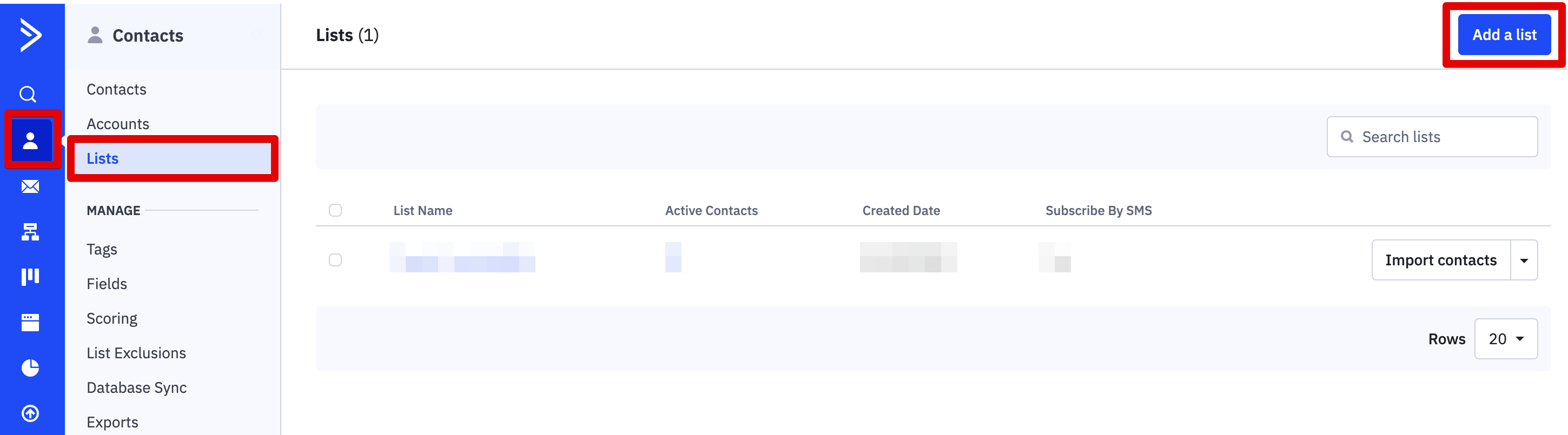Open the Site browser window icon
The width and height of the screenshot is (1568, 435).
click(x=30, y=323)
